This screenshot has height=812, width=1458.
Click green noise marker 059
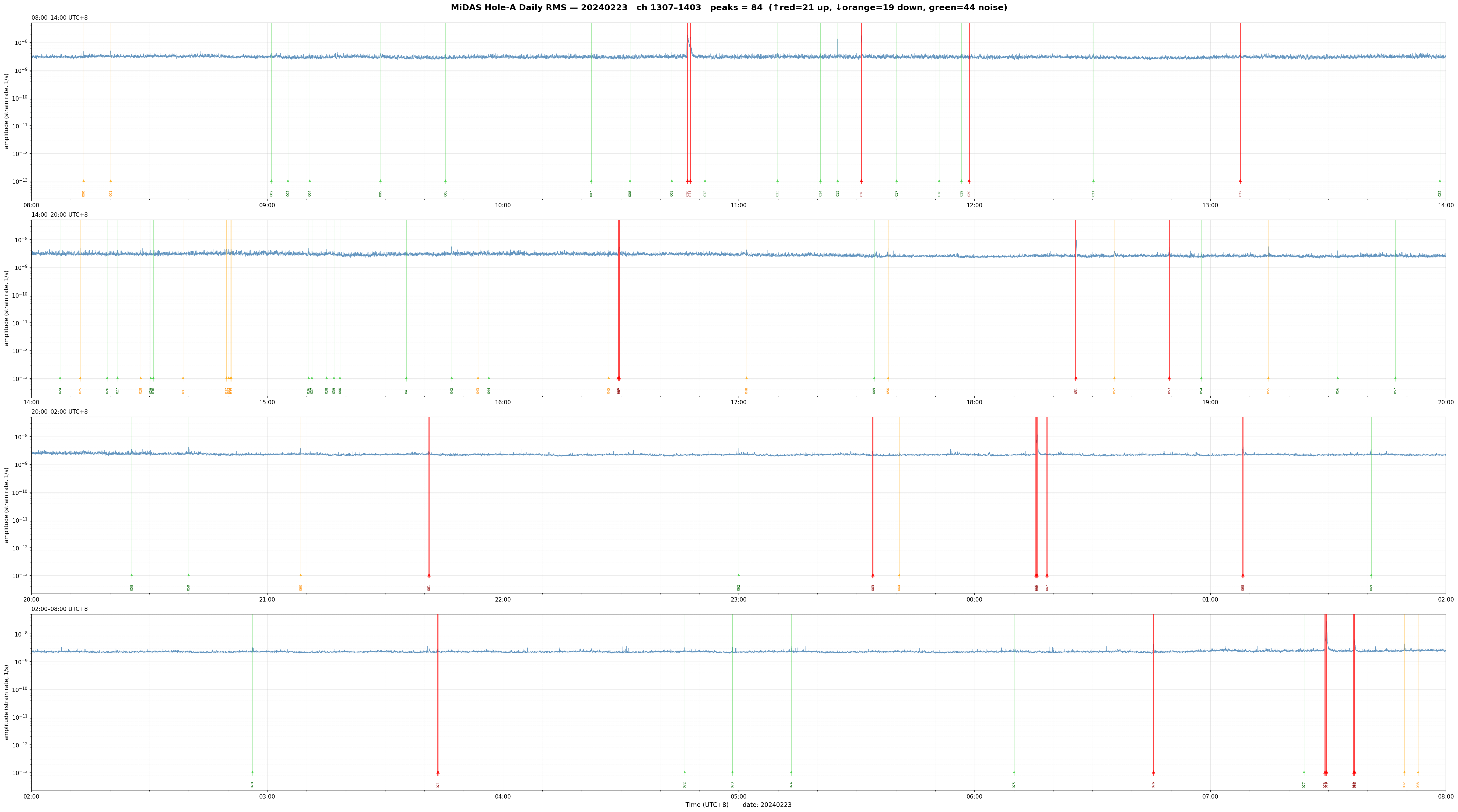[189, 575]
